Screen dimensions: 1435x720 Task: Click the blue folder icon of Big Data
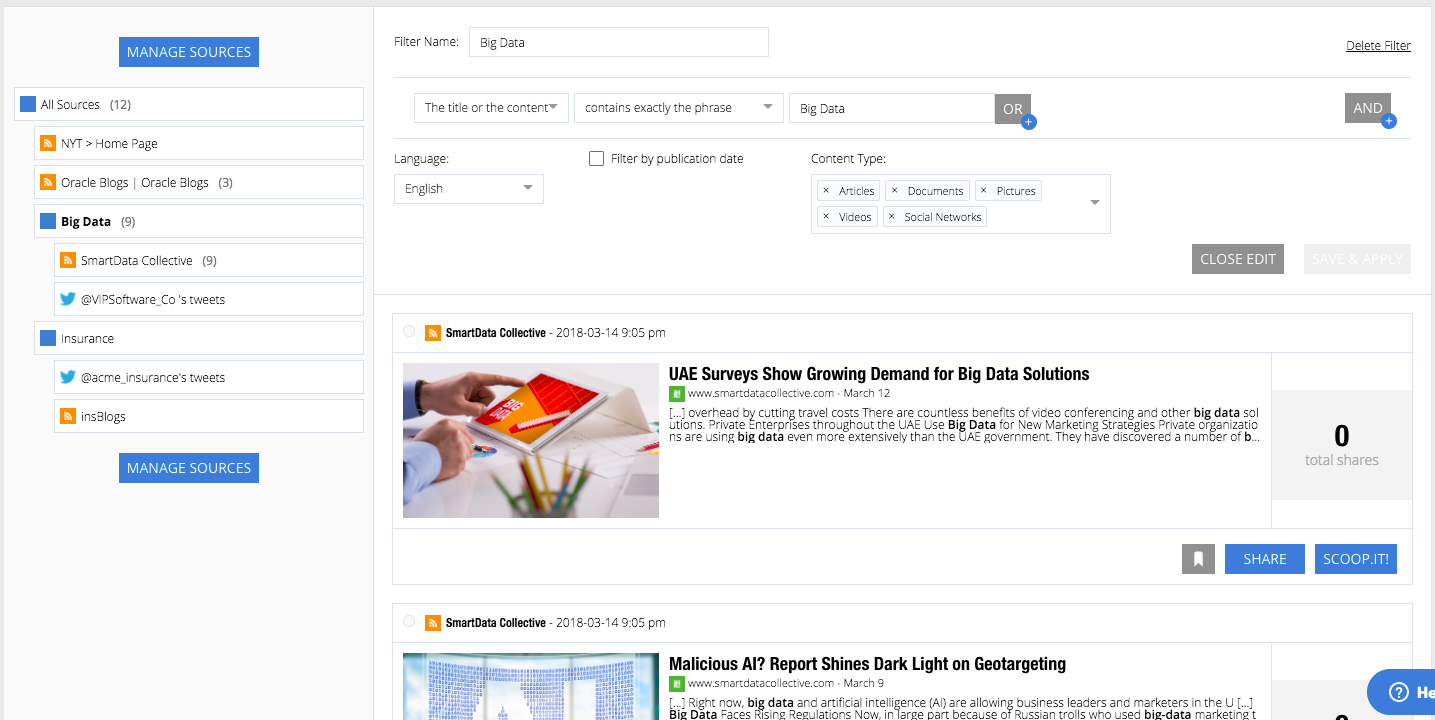[x=47, y=221]
